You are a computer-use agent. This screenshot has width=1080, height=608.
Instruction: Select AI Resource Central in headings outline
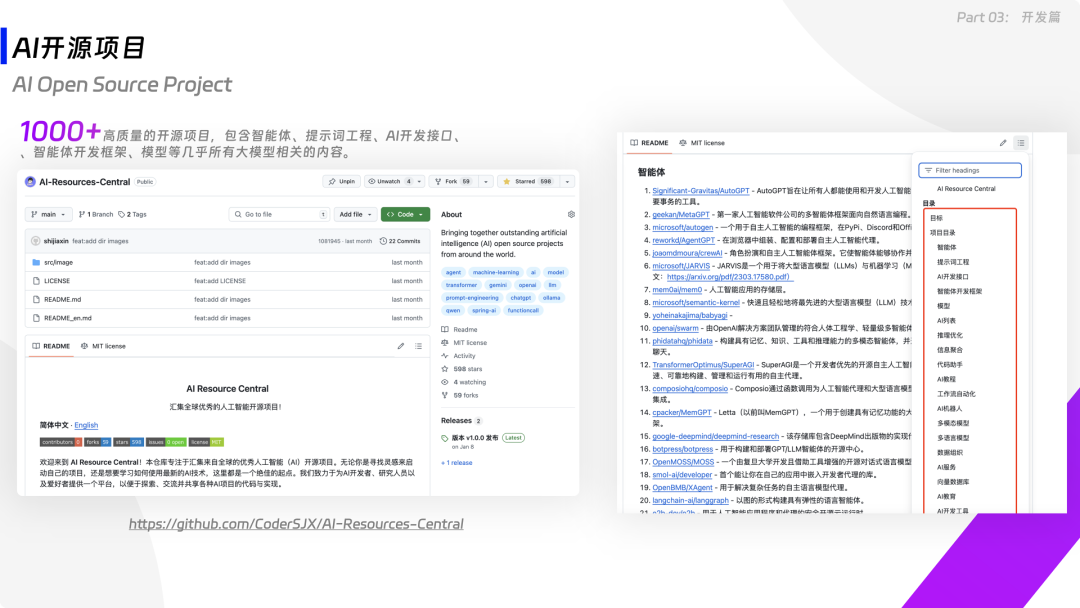[966, 189]
